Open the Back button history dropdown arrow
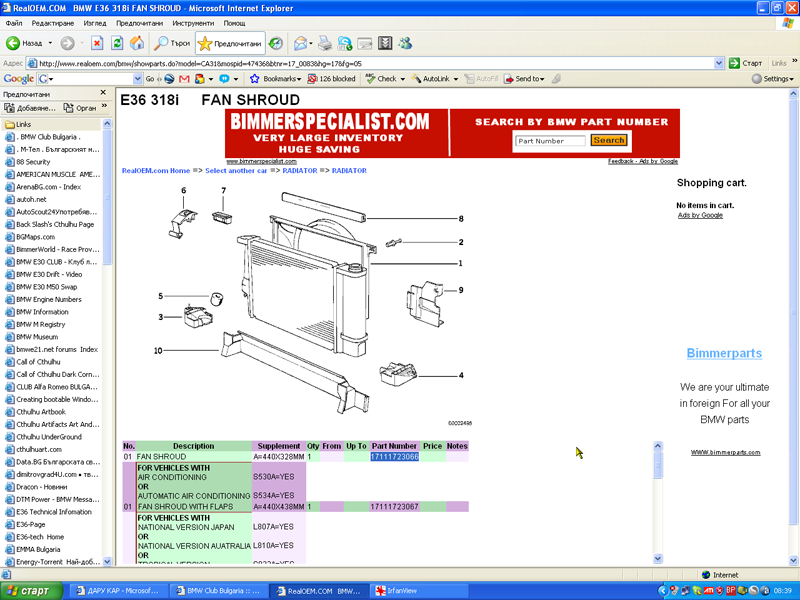This screenshot has width=800, height=600. click(x=50, y=43)
